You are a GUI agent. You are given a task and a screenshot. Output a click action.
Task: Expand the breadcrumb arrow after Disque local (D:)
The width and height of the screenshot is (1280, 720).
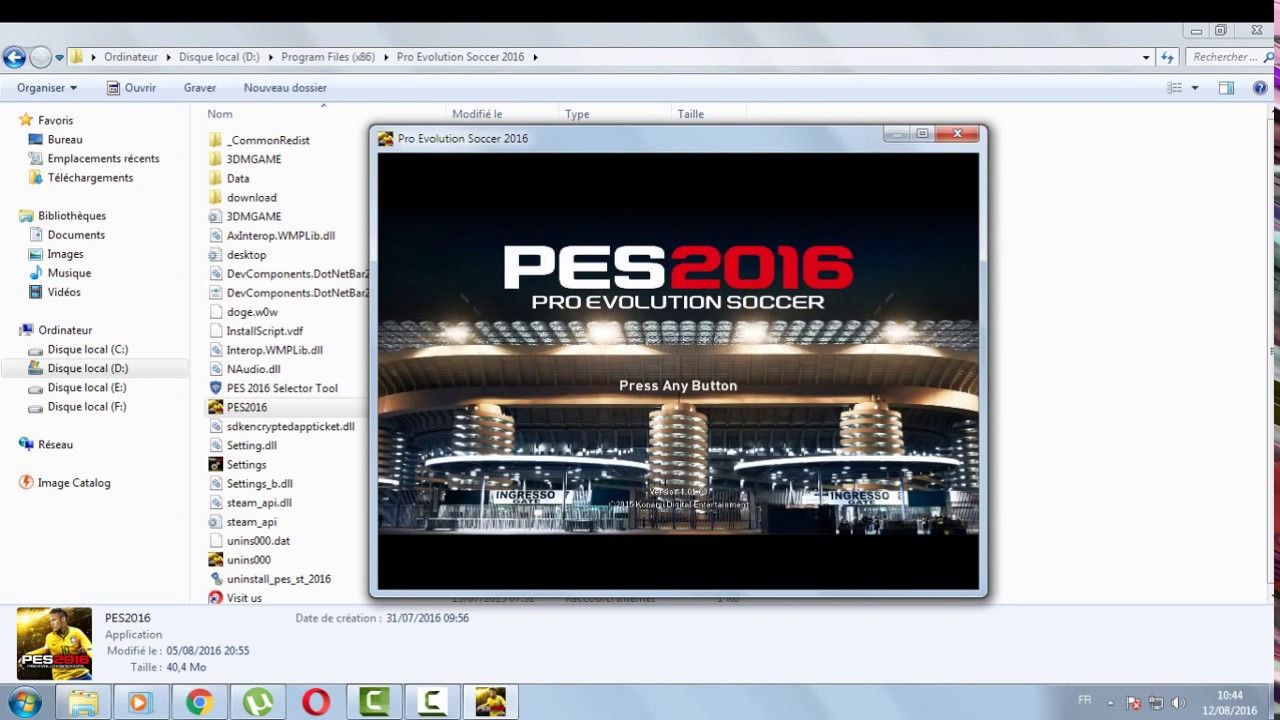270,57
